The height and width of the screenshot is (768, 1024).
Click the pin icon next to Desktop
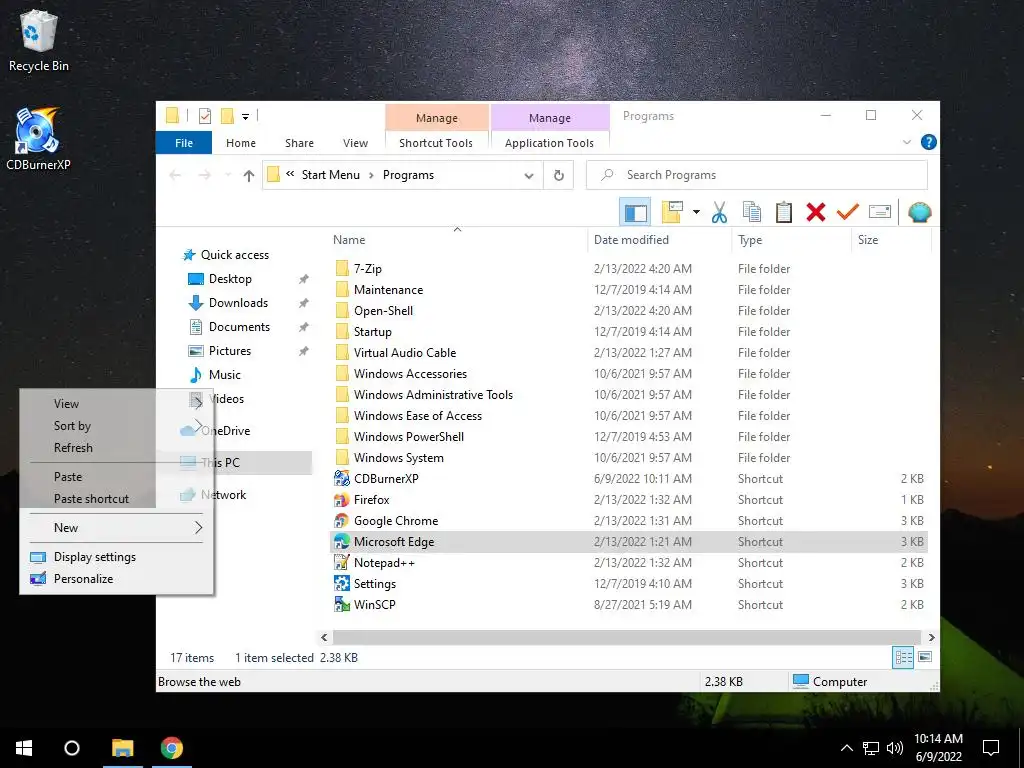(x=303, y=279)
